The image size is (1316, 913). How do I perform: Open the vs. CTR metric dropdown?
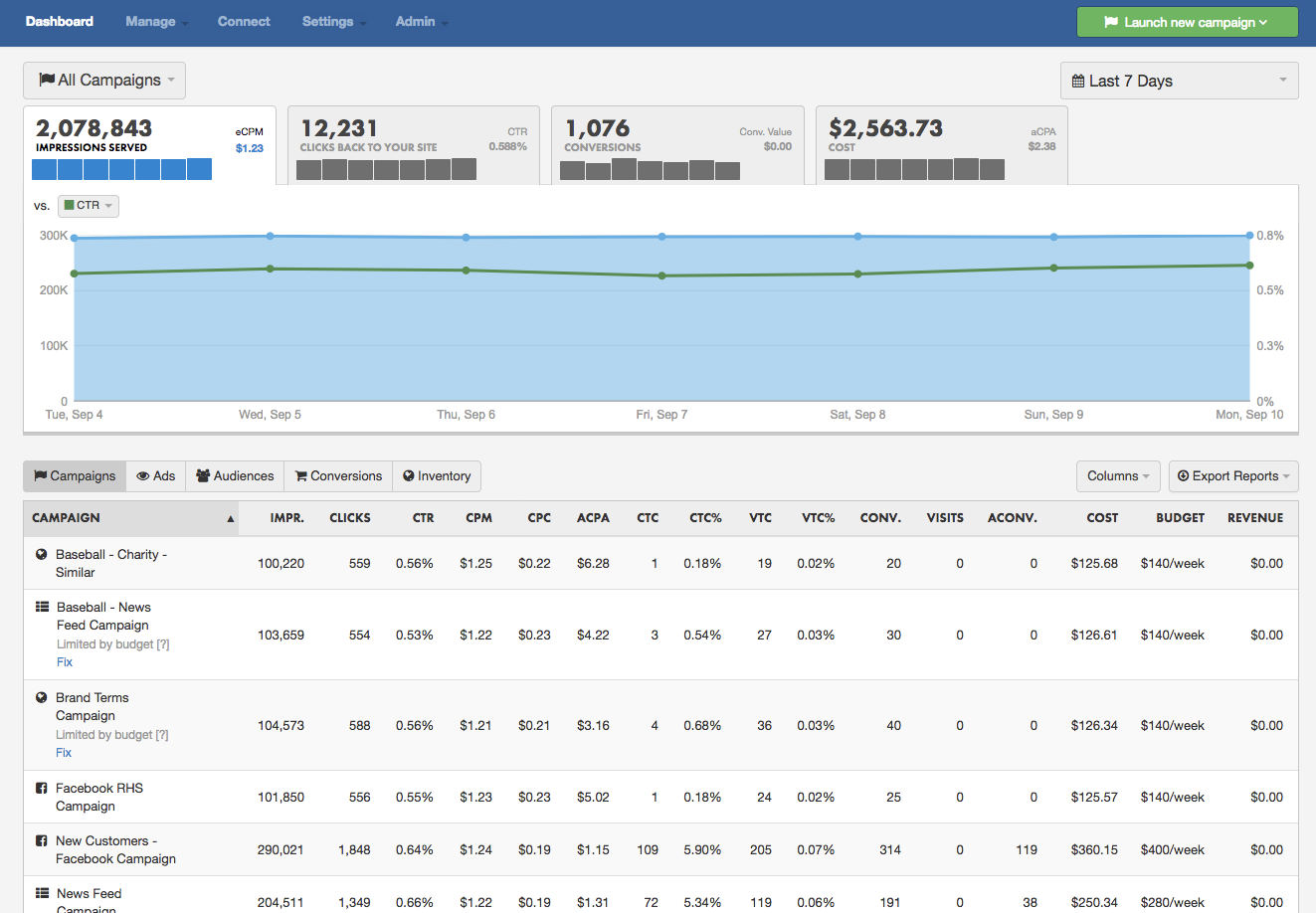point(89,206)
